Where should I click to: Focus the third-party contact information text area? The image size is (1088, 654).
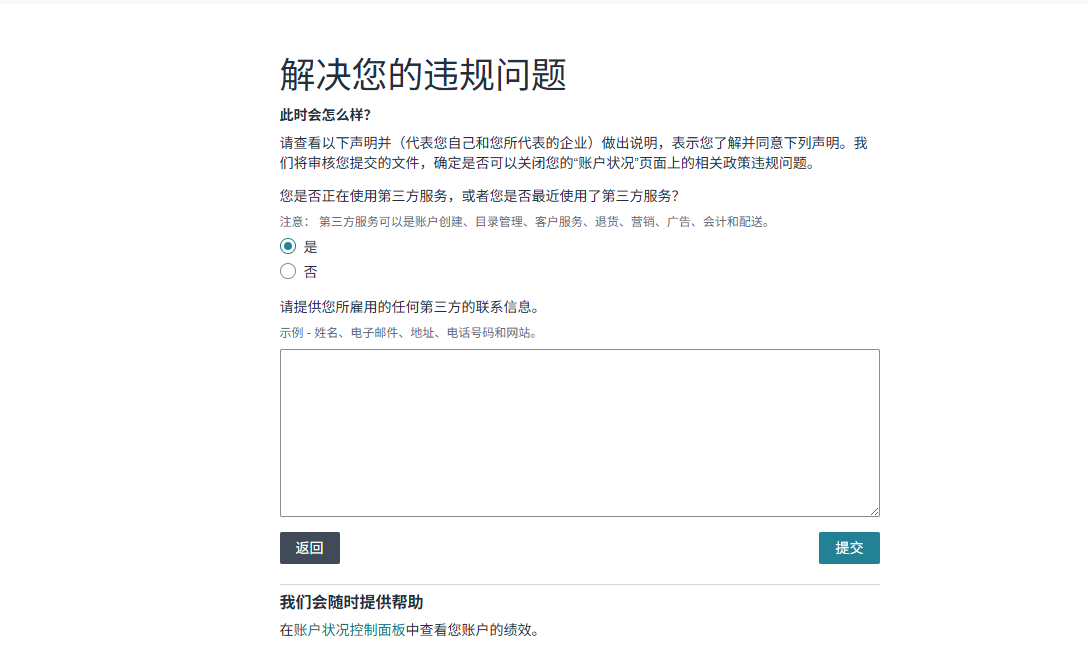click(579, 432)
